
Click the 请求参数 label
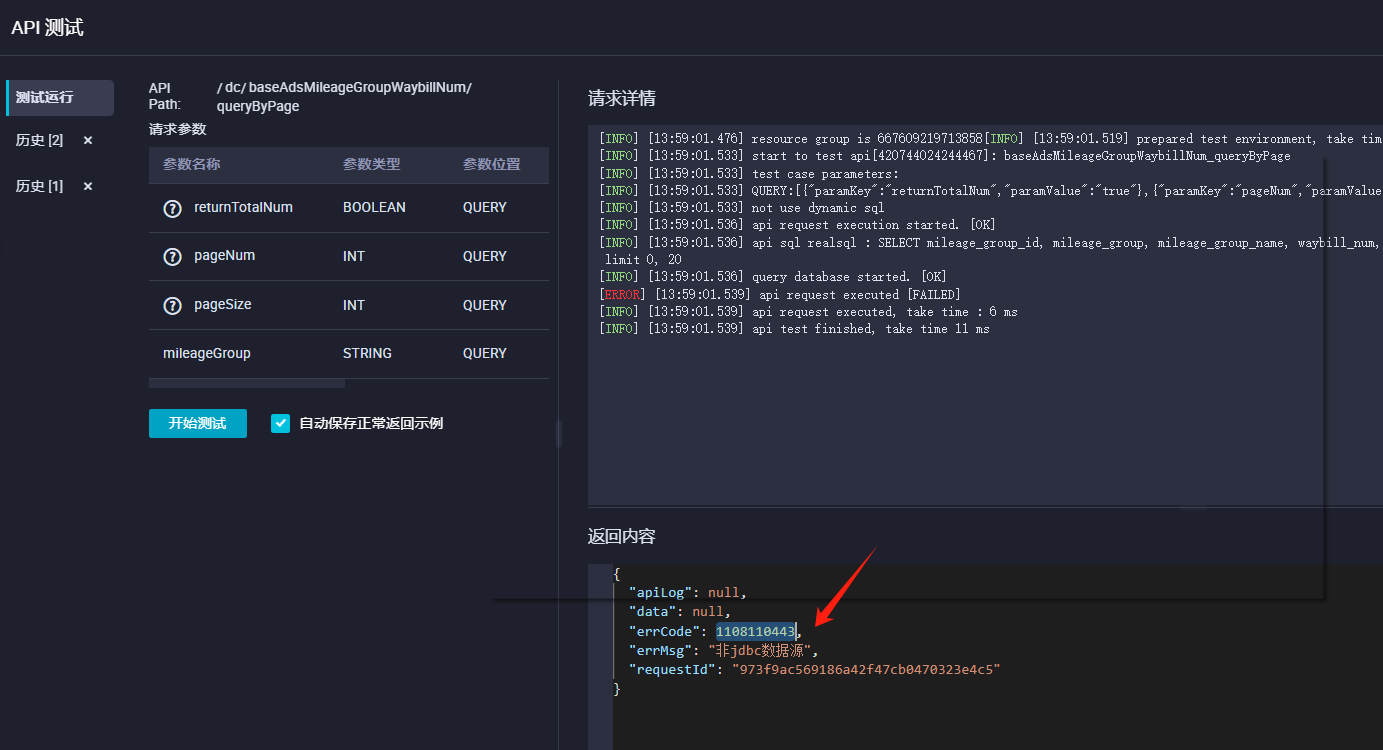(x=178, y=129)
